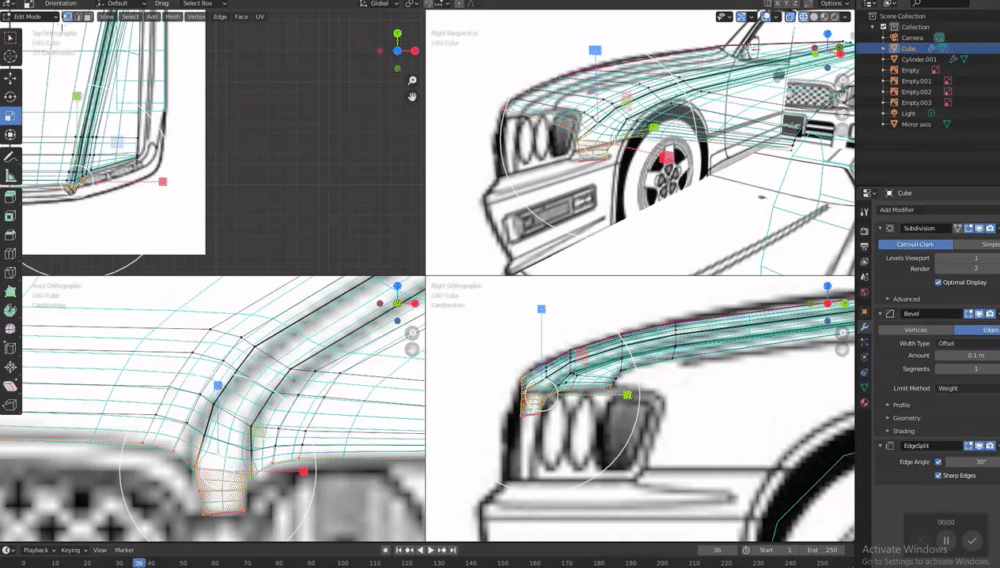
Task: Collapse the EdgeSplit modifier panel
Action: [880, 446]
